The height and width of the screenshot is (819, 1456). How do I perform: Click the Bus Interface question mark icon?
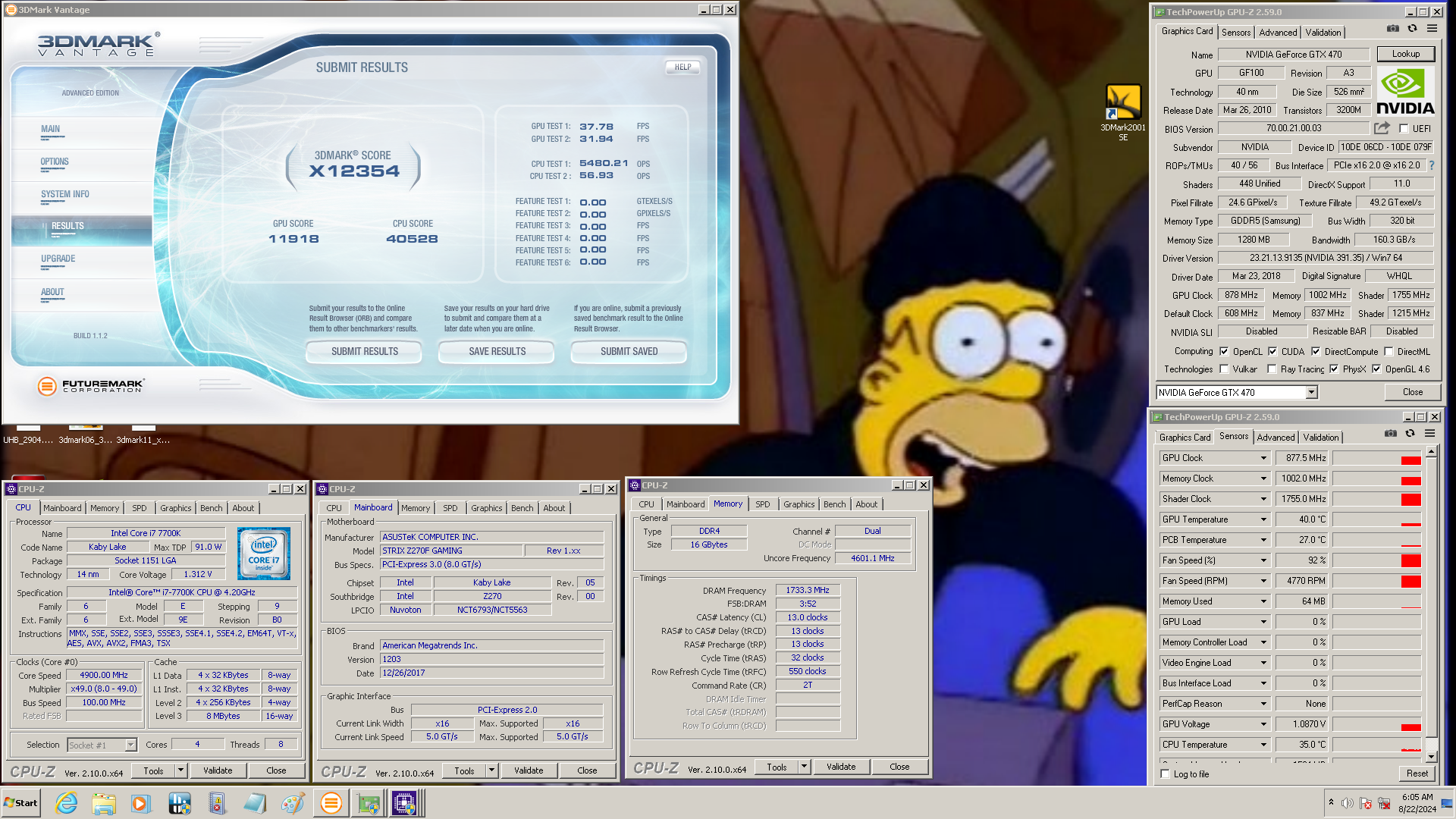click(1432, 165)
